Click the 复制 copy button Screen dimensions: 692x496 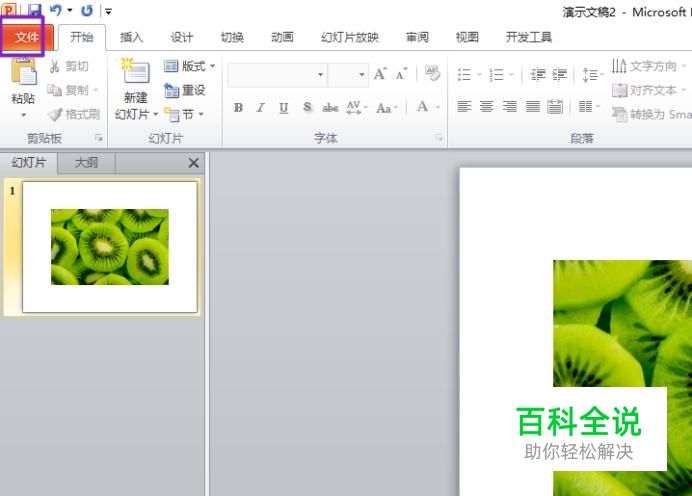[73, 90]
